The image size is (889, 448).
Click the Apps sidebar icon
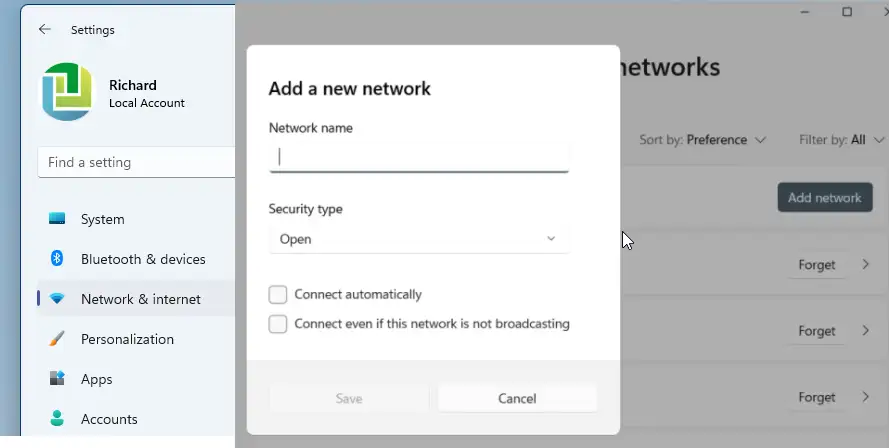(57, 378)
